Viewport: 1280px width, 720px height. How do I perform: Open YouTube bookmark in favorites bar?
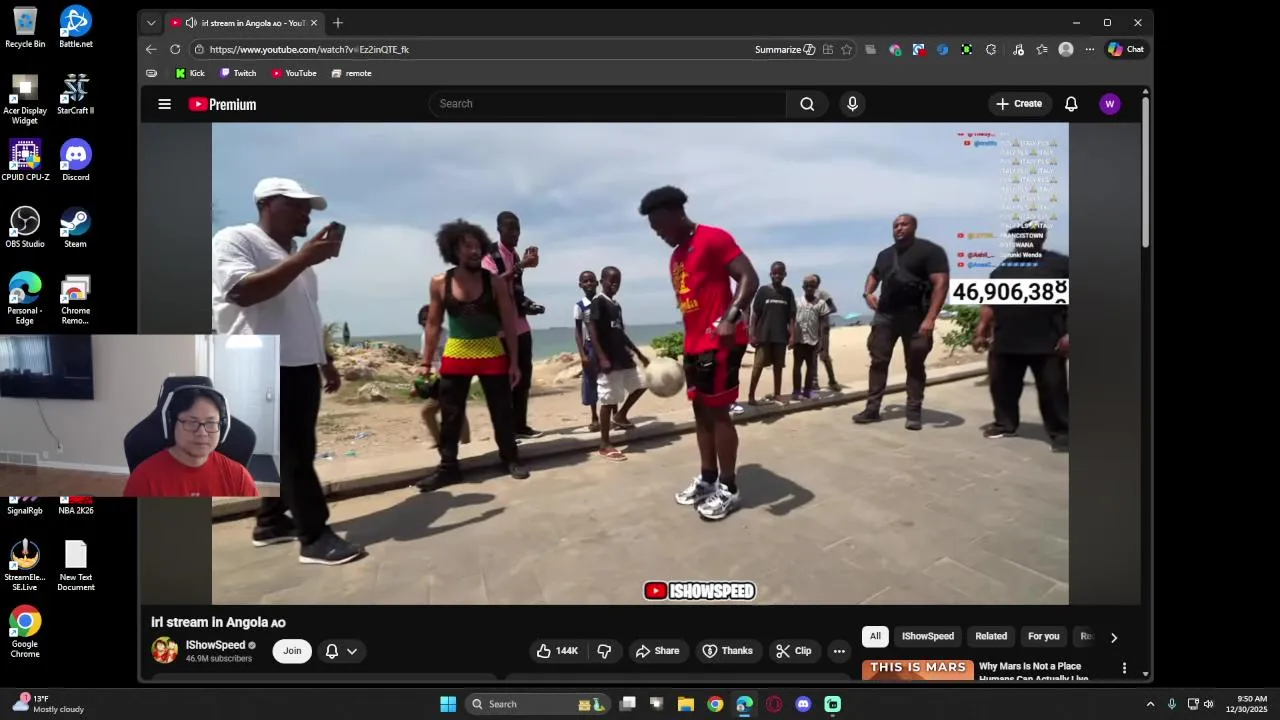point(294,73)
